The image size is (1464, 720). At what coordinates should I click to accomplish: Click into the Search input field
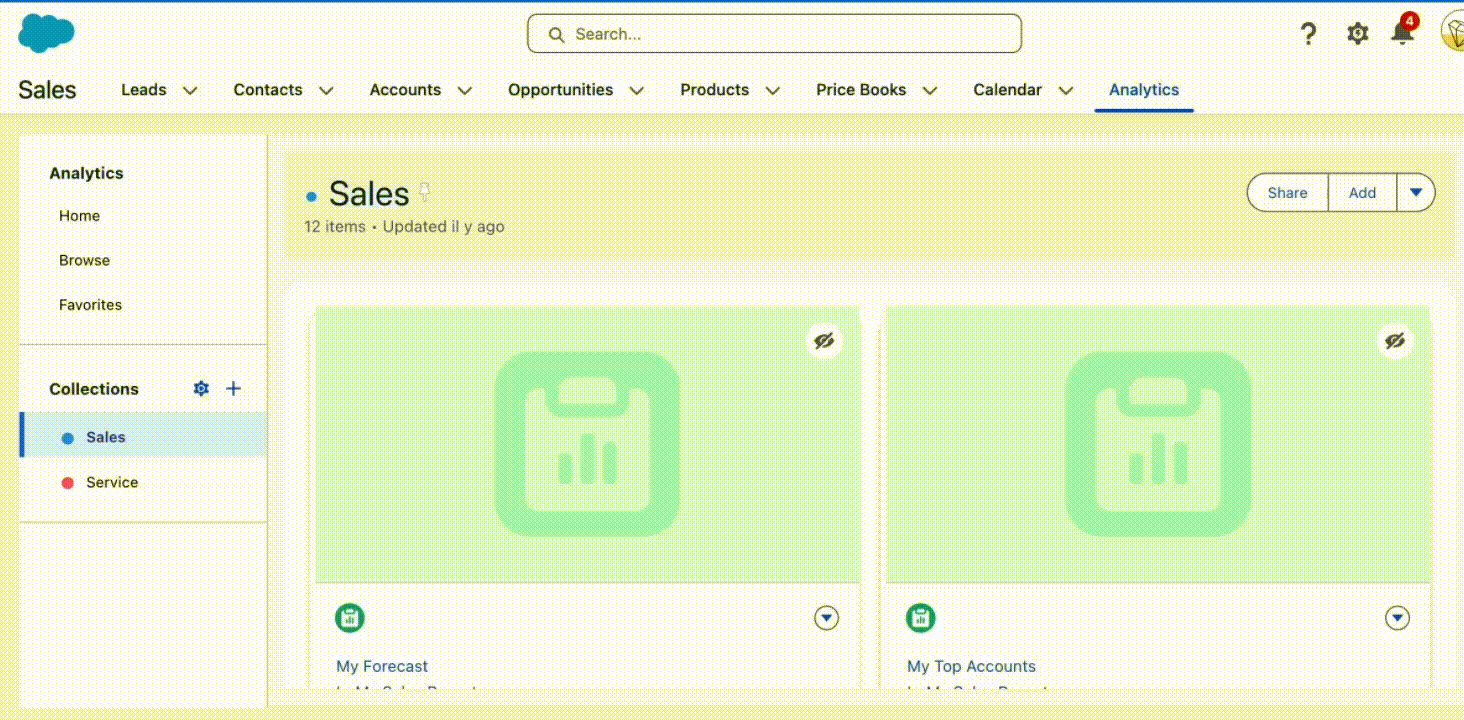pyautogui.click(x=774, y=34)
